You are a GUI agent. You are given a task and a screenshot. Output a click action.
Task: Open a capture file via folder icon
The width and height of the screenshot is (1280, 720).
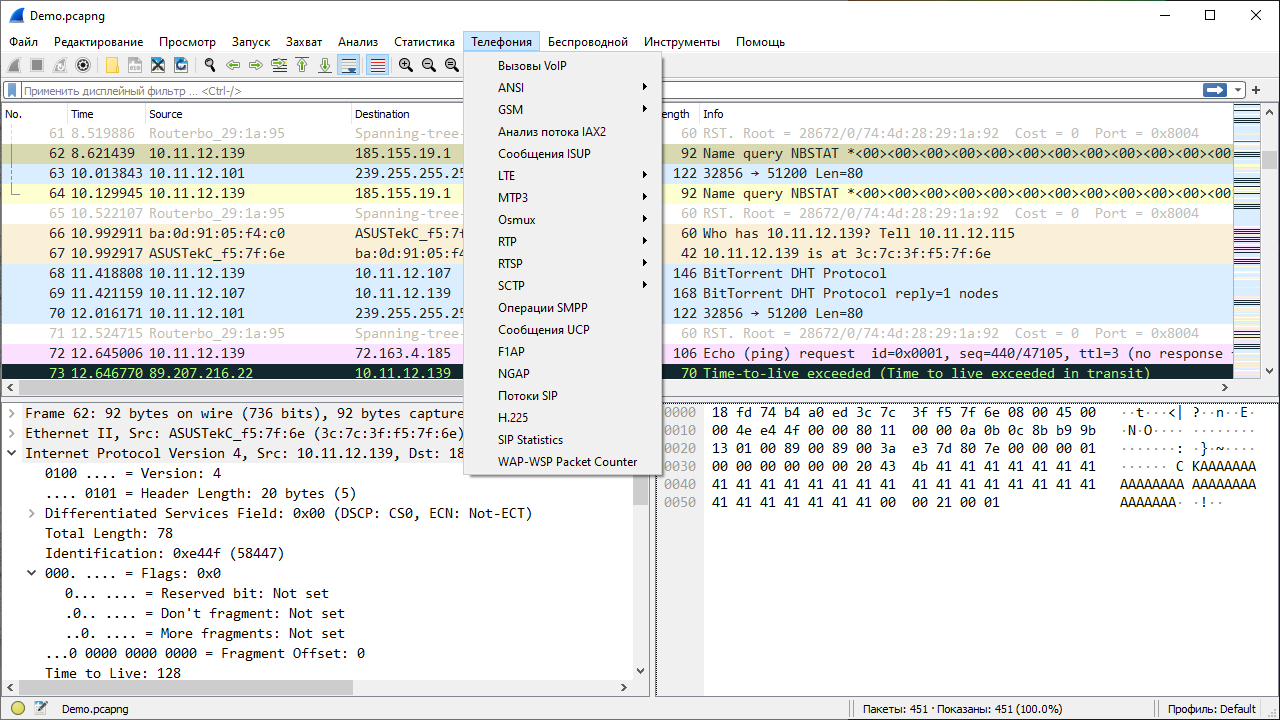click(x=112, y=65)
